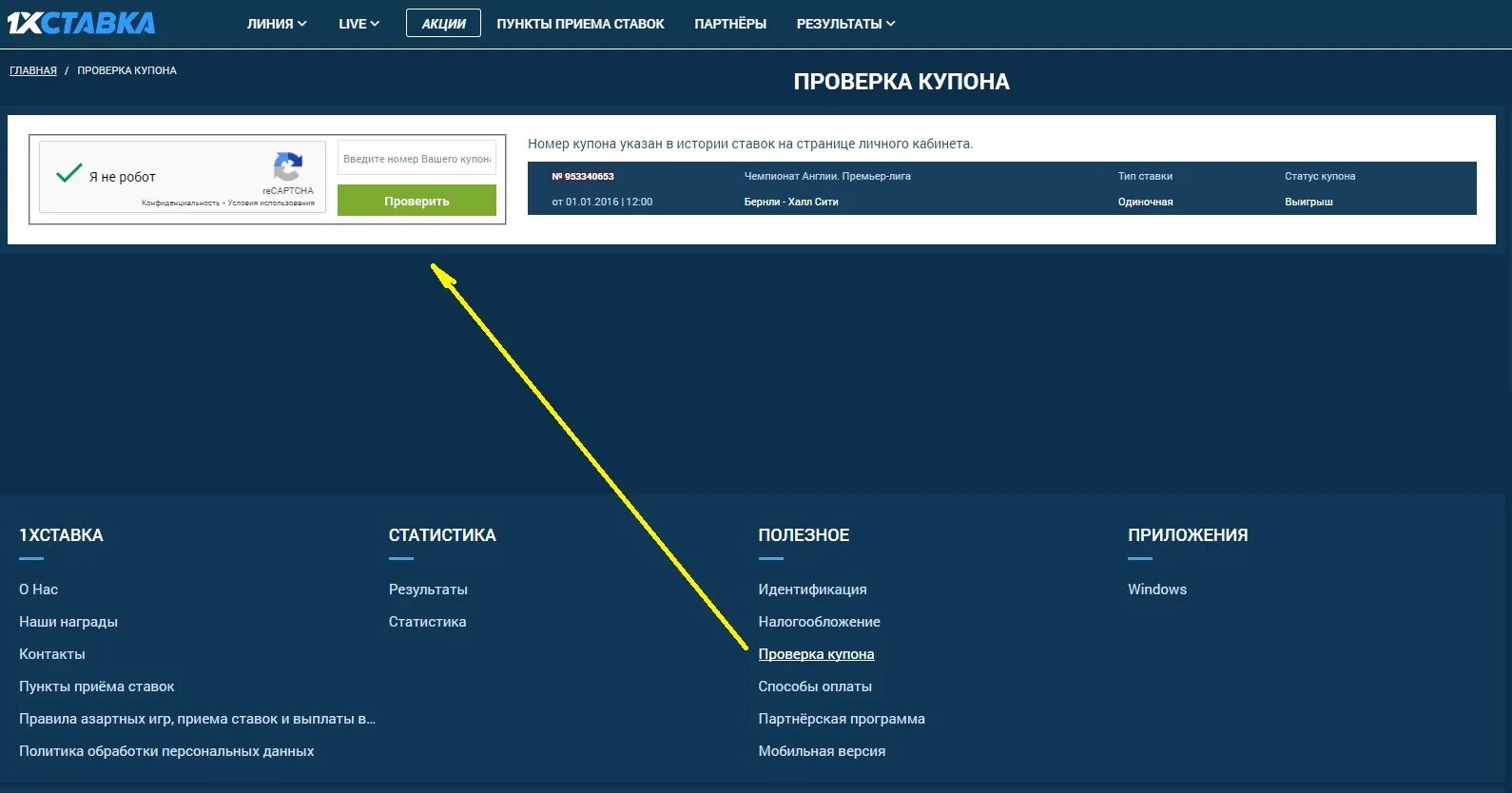The image size is (1512, 793).
Task: Open the ПАРТНЁРЫ menu item
Action: coord(730,24)
